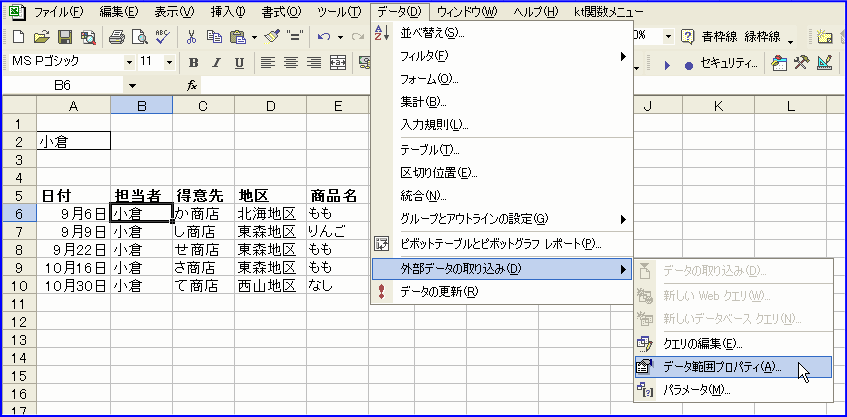Viewport: 847px width, 417px height.
Task: Open a file with folder icon
Action: (x=41, y=36)
